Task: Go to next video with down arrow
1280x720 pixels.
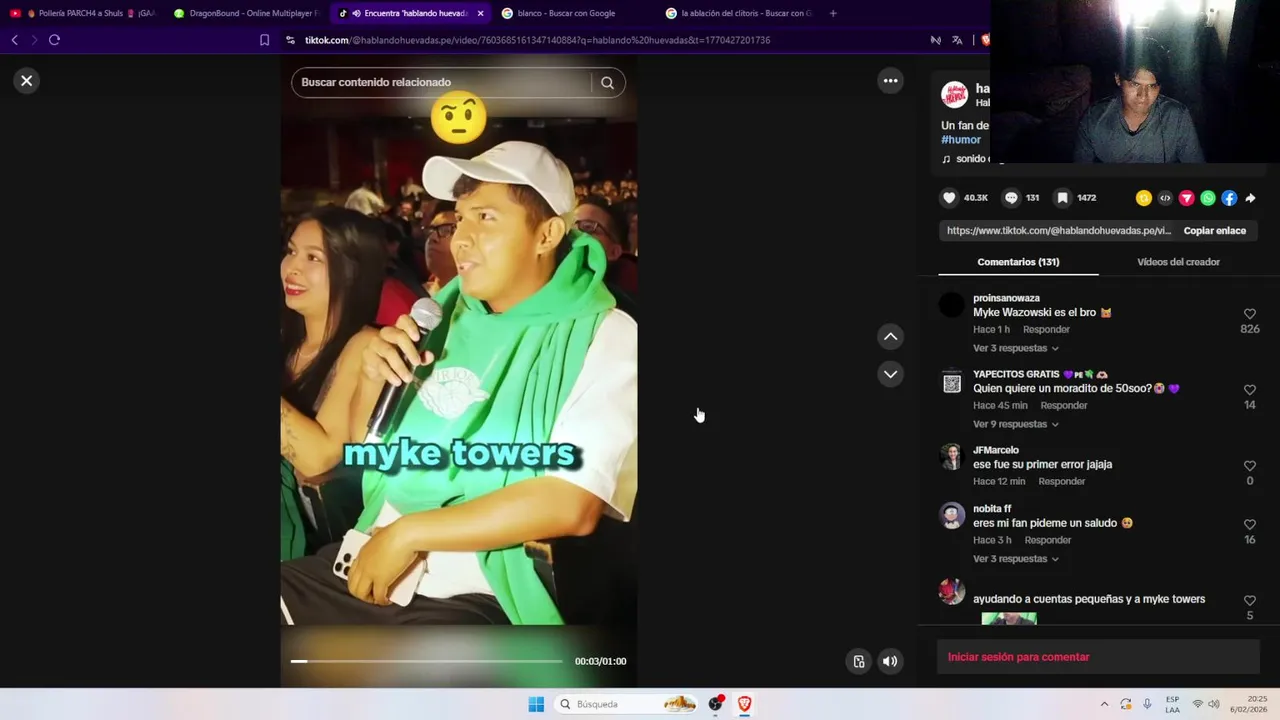Action: coord(890,374)
